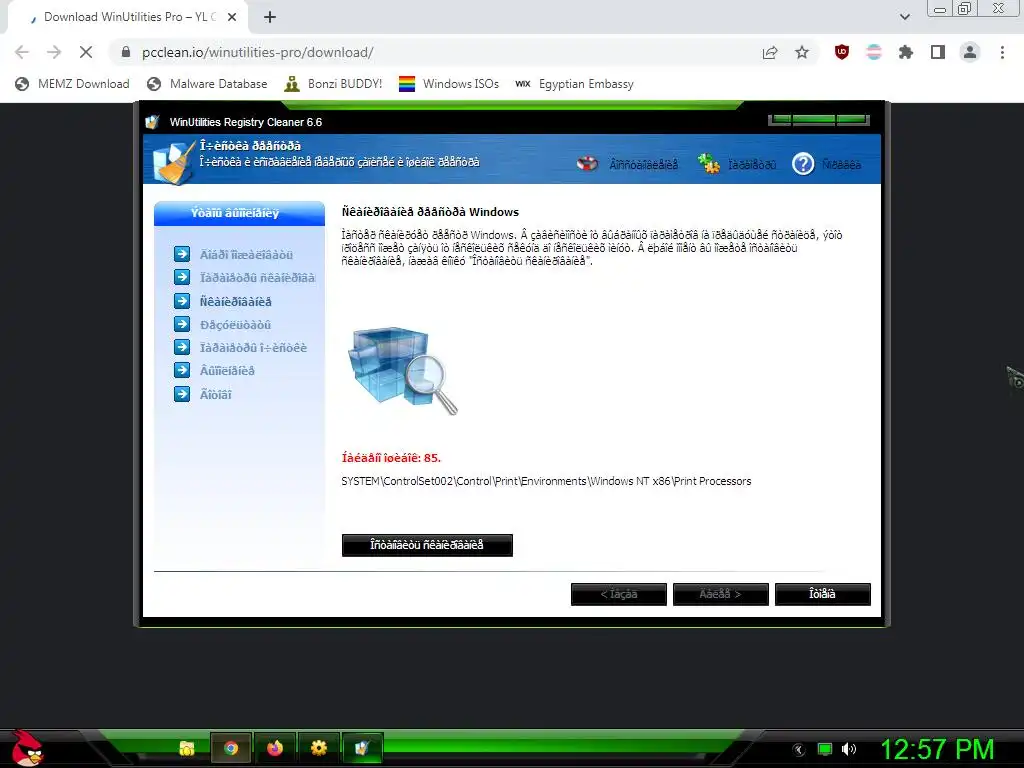Image resolution: width=1024 pixels, height=768 pixels.
Task: Open Chrome three-dot menu
Action: [x=1002, y=52]
